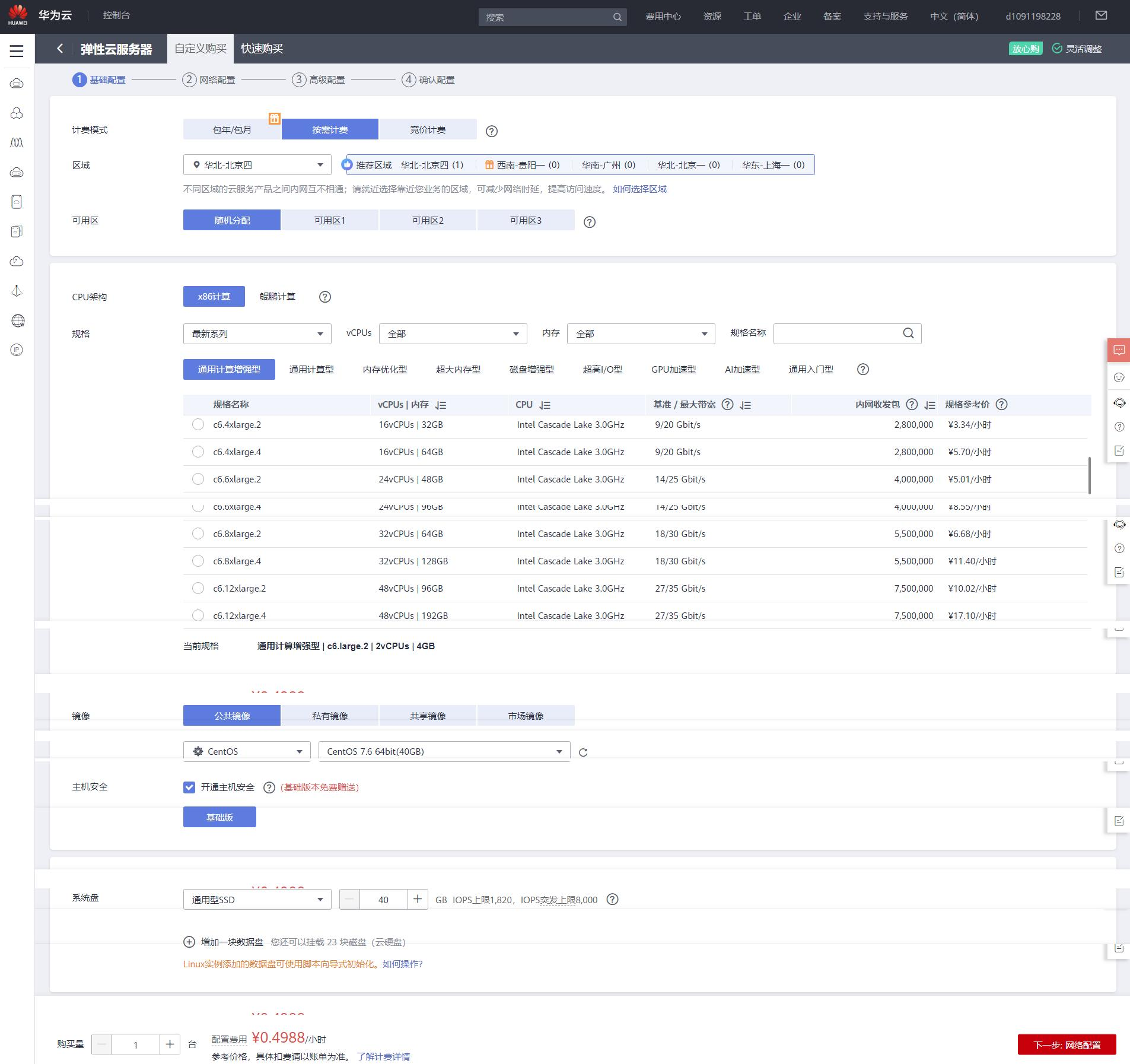The height and width of the screenshot is (1064, 1130).
Task: Open the pyramid-shaped sidebar icon
Action: [x=17, y=291]
